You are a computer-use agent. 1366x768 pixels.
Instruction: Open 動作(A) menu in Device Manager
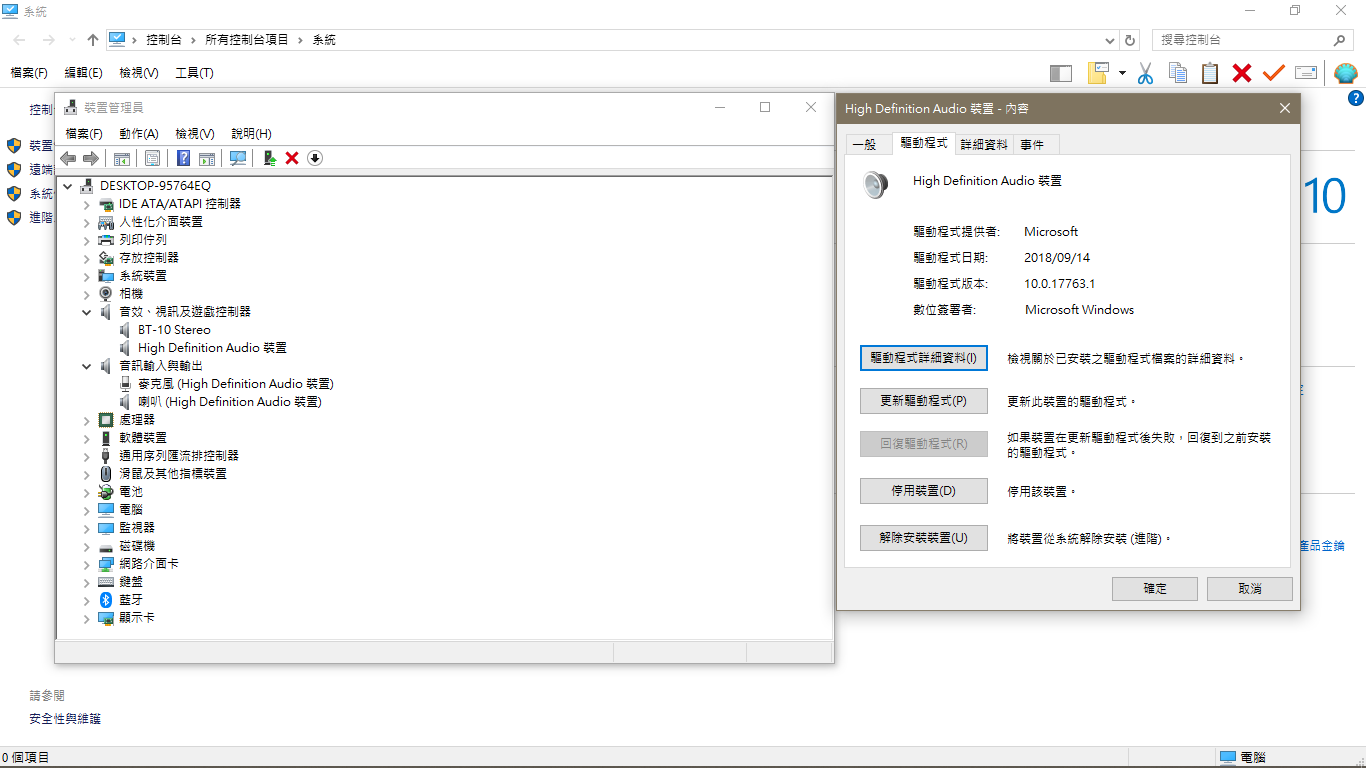(x=139, y=134)
